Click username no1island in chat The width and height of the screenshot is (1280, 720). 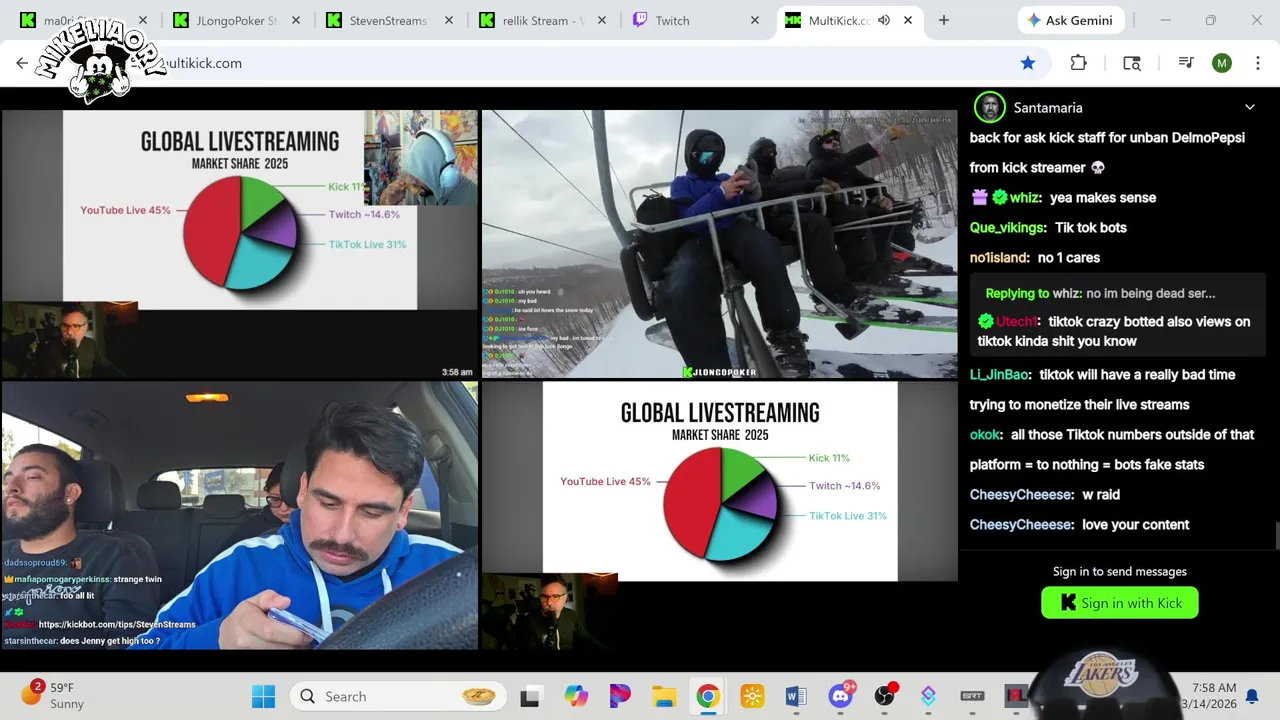click(998, 258)
